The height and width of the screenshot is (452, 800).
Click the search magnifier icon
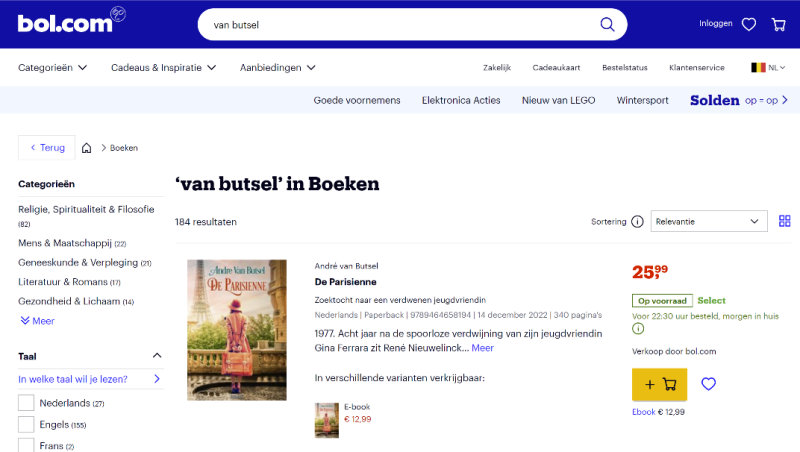click(x=607, y=24)
